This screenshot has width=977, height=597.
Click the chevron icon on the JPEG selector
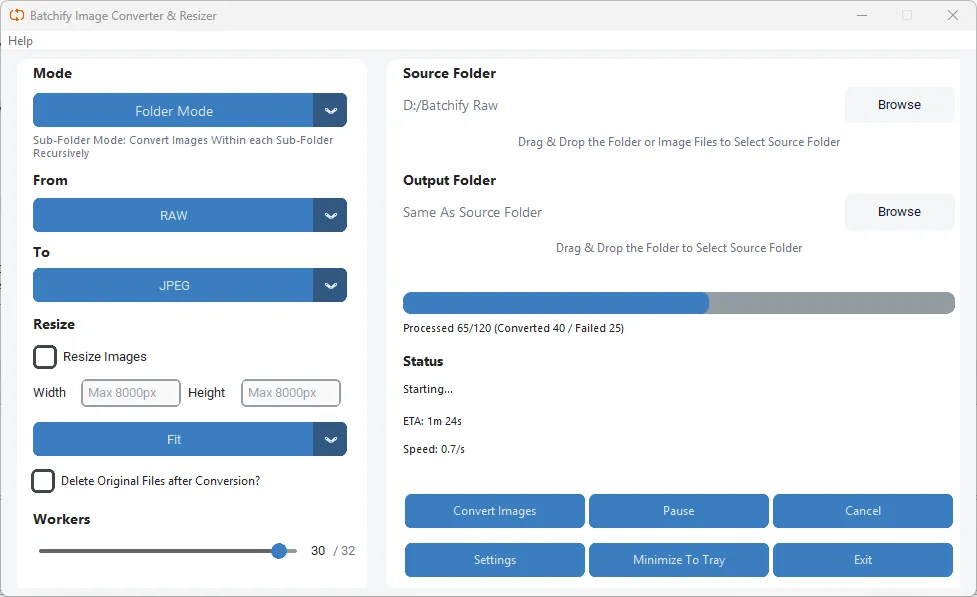coord(331,285)
